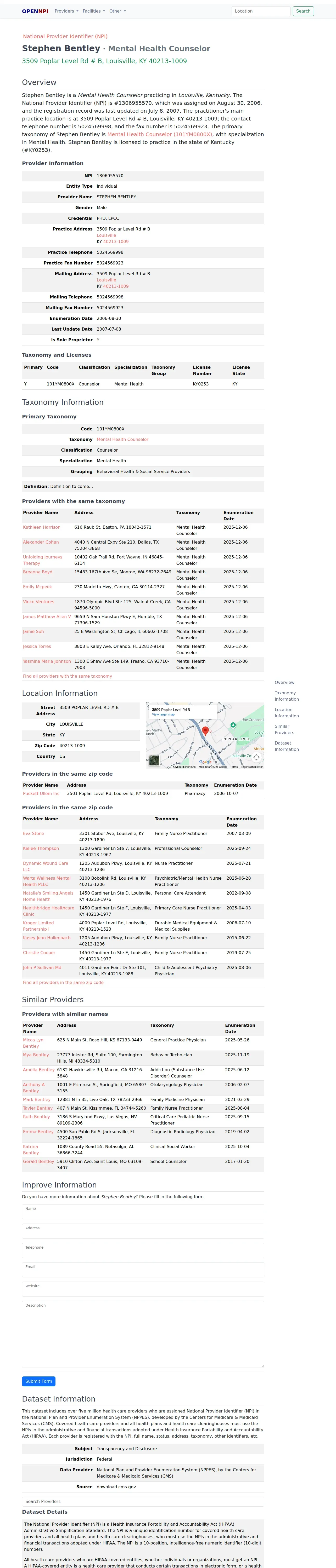
Task: Click the OPENNPI logo
Action: [x=35, y=11]
